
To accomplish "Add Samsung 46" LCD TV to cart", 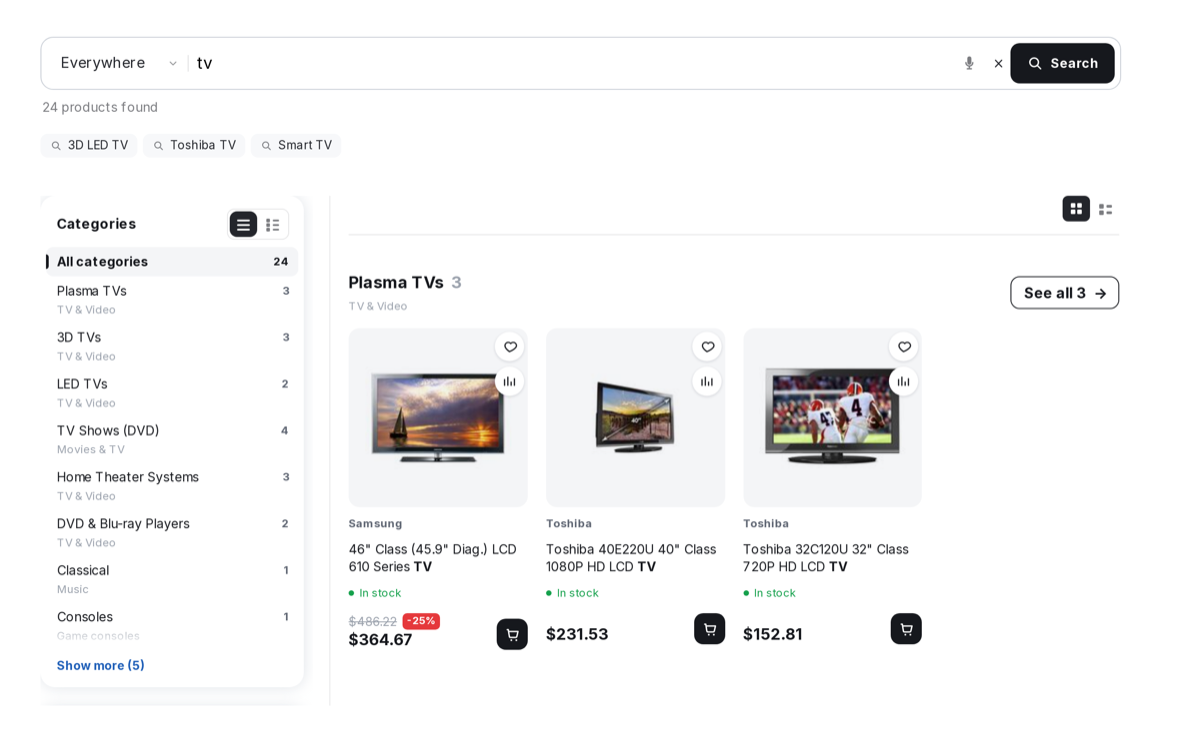I will [512, 634].
